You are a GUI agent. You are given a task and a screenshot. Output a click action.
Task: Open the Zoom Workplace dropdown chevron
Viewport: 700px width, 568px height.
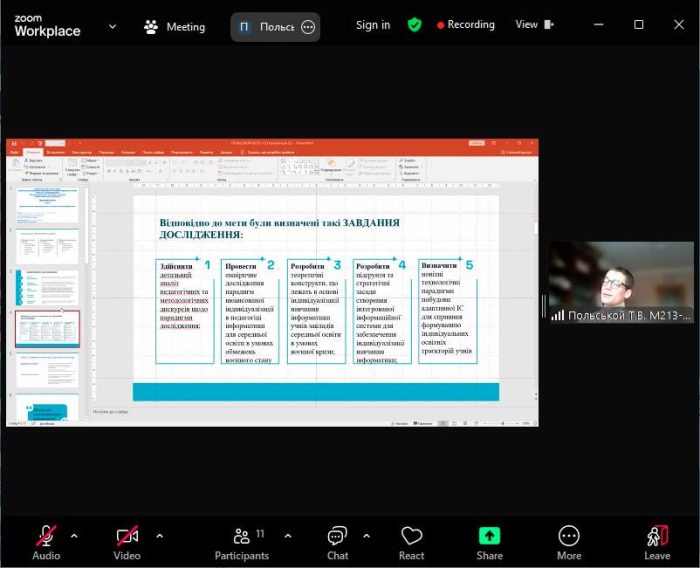click(112, 26)
